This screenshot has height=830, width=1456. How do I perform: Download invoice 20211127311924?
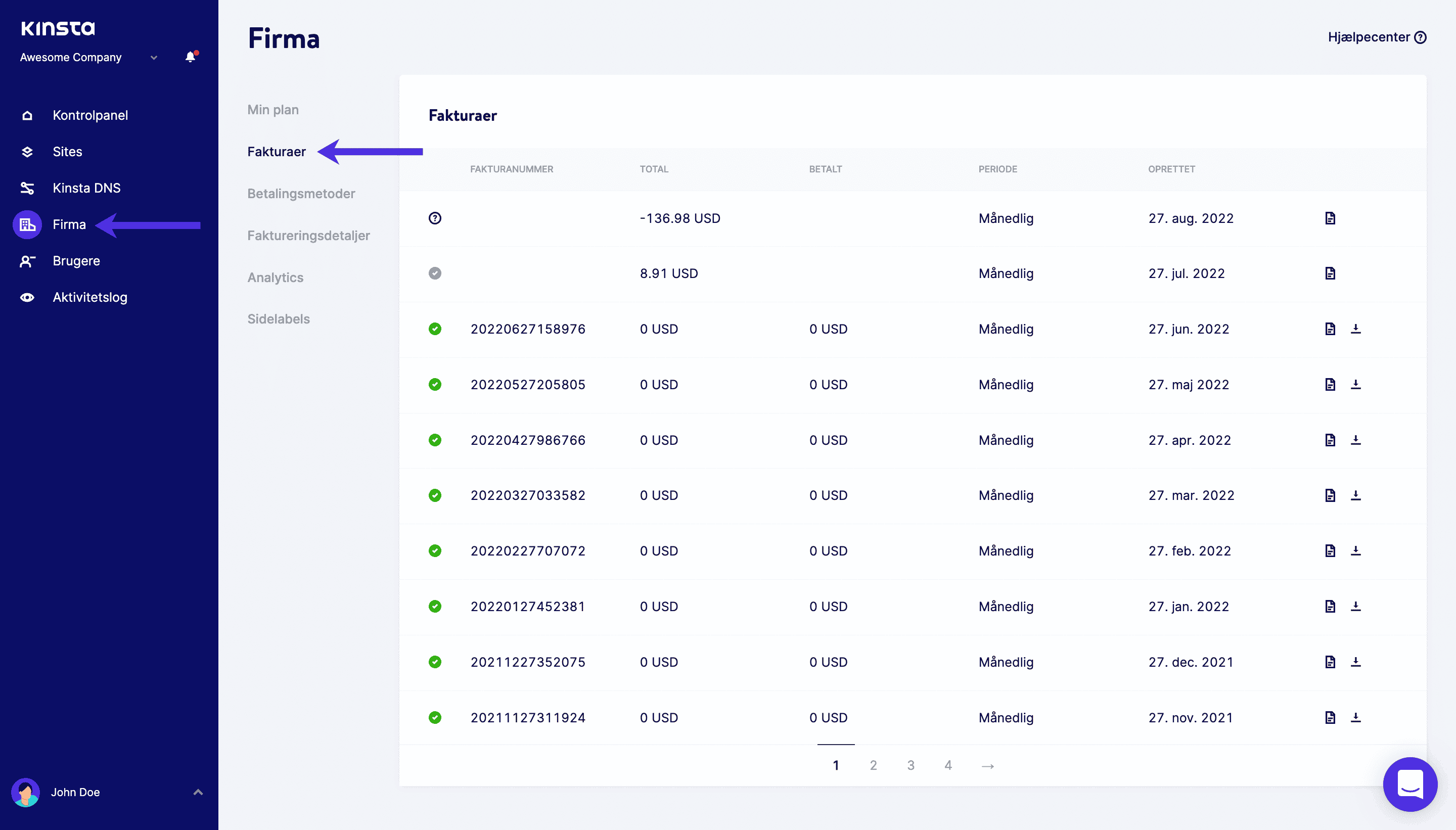1356,718
